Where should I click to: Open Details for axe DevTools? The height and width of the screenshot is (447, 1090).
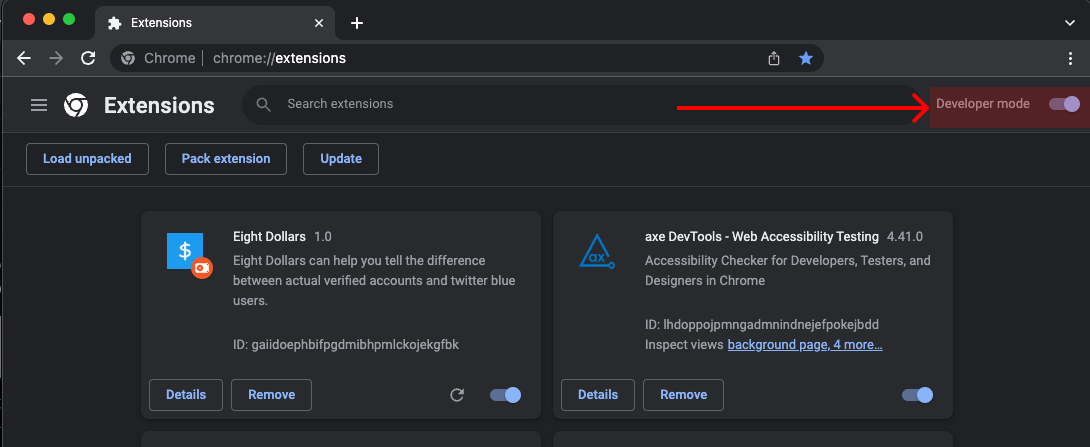click(598, 395)
